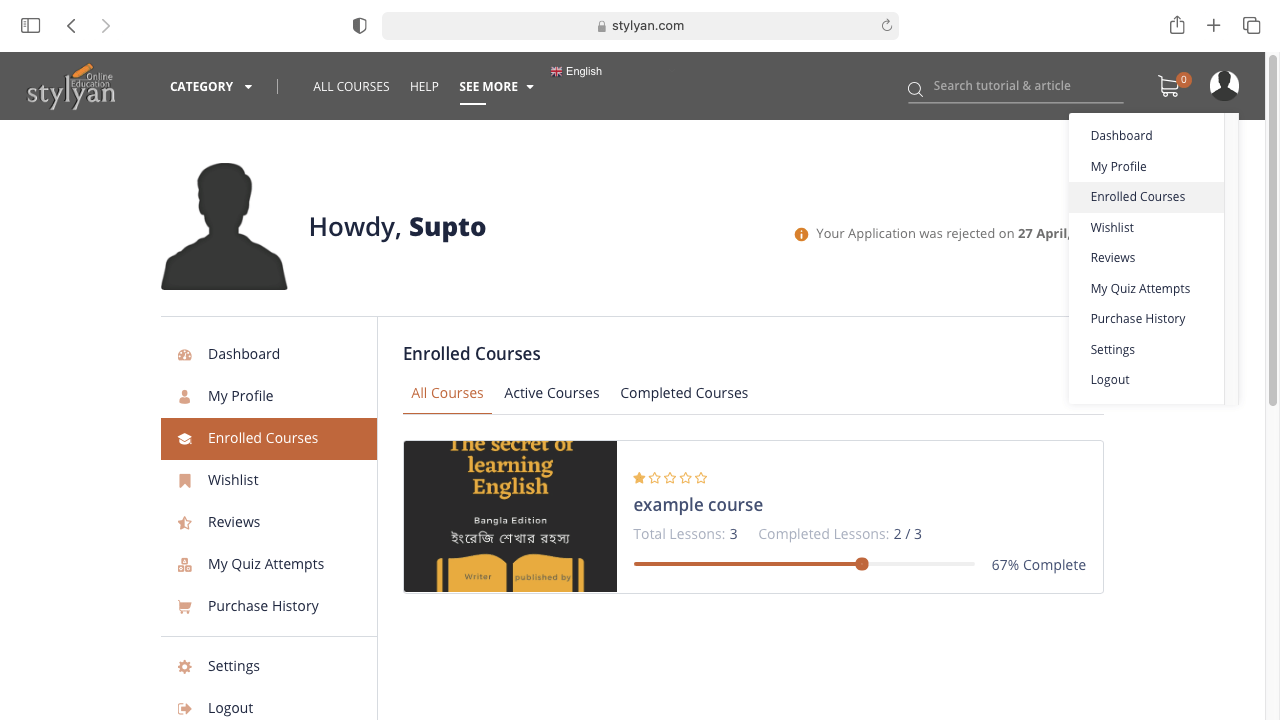Open Dashboard from the left sidebar

(x=269, y=354)
